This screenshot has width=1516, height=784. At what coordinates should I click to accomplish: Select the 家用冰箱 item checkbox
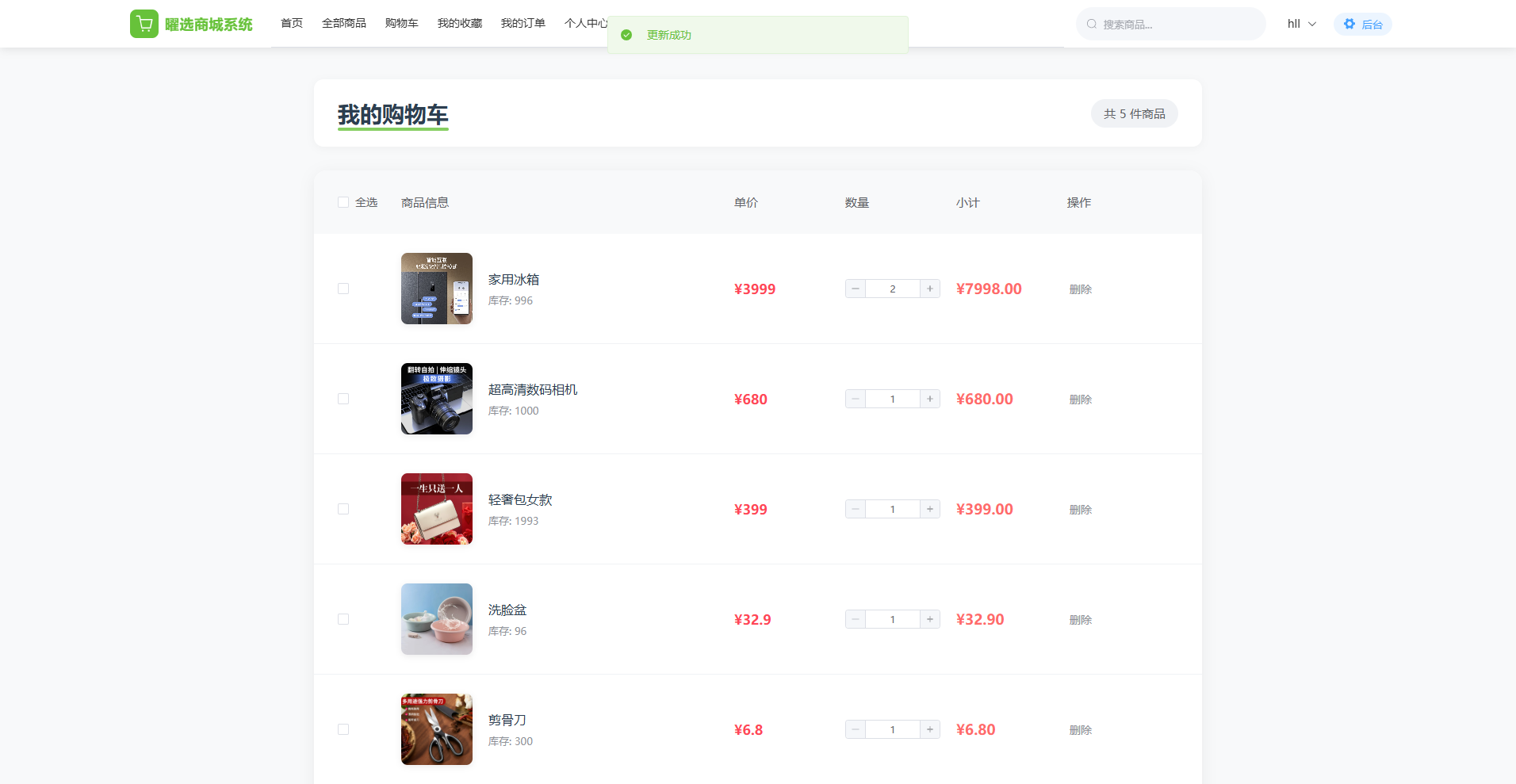pos(343,289)
